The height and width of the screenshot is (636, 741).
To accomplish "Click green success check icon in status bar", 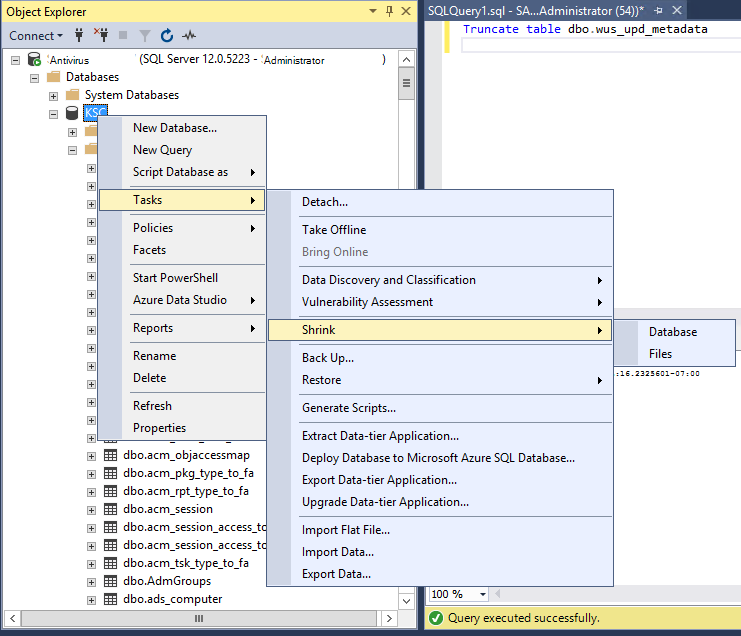I will point(436,618).
